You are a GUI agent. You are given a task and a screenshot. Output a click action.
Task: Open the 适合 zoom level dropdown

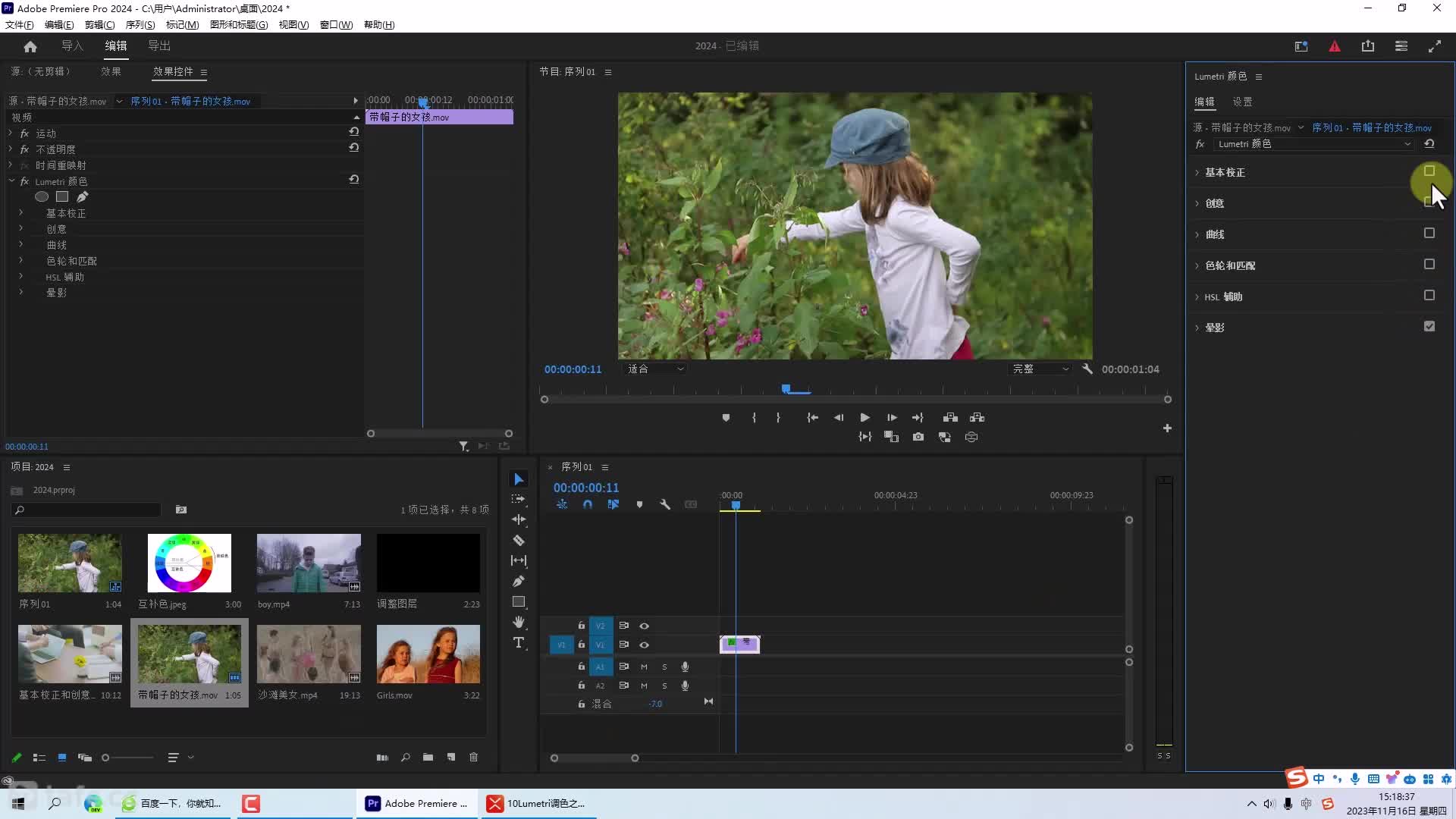click(655, 369)
